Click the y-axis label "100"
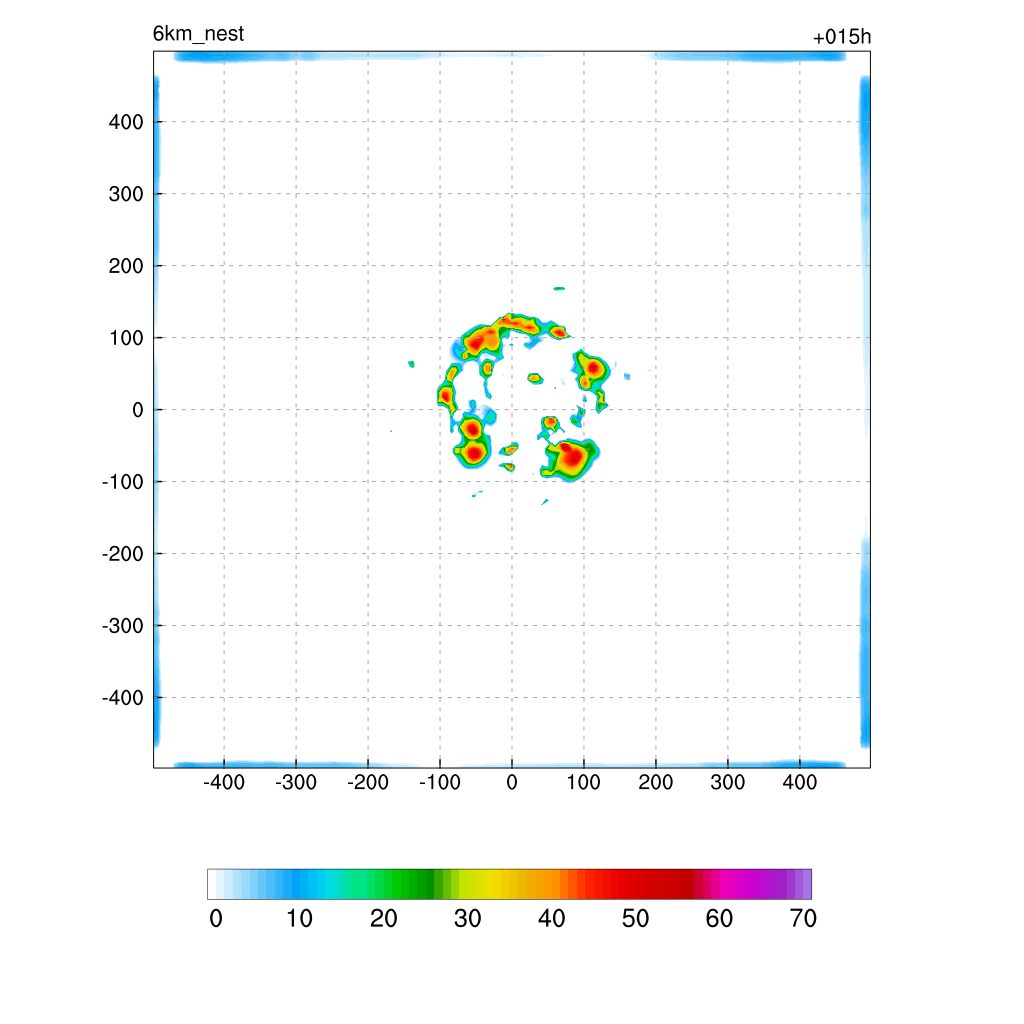 tap(126, 338)
